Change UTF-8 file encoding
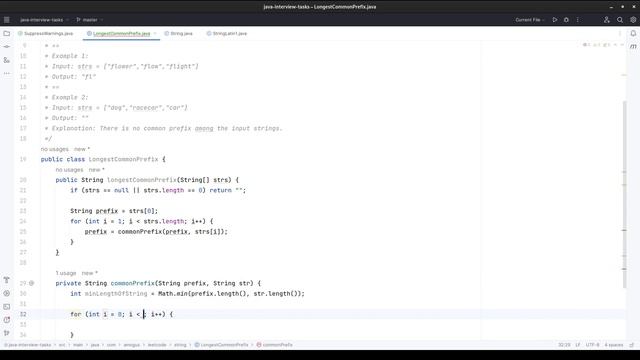 point(592,345)
